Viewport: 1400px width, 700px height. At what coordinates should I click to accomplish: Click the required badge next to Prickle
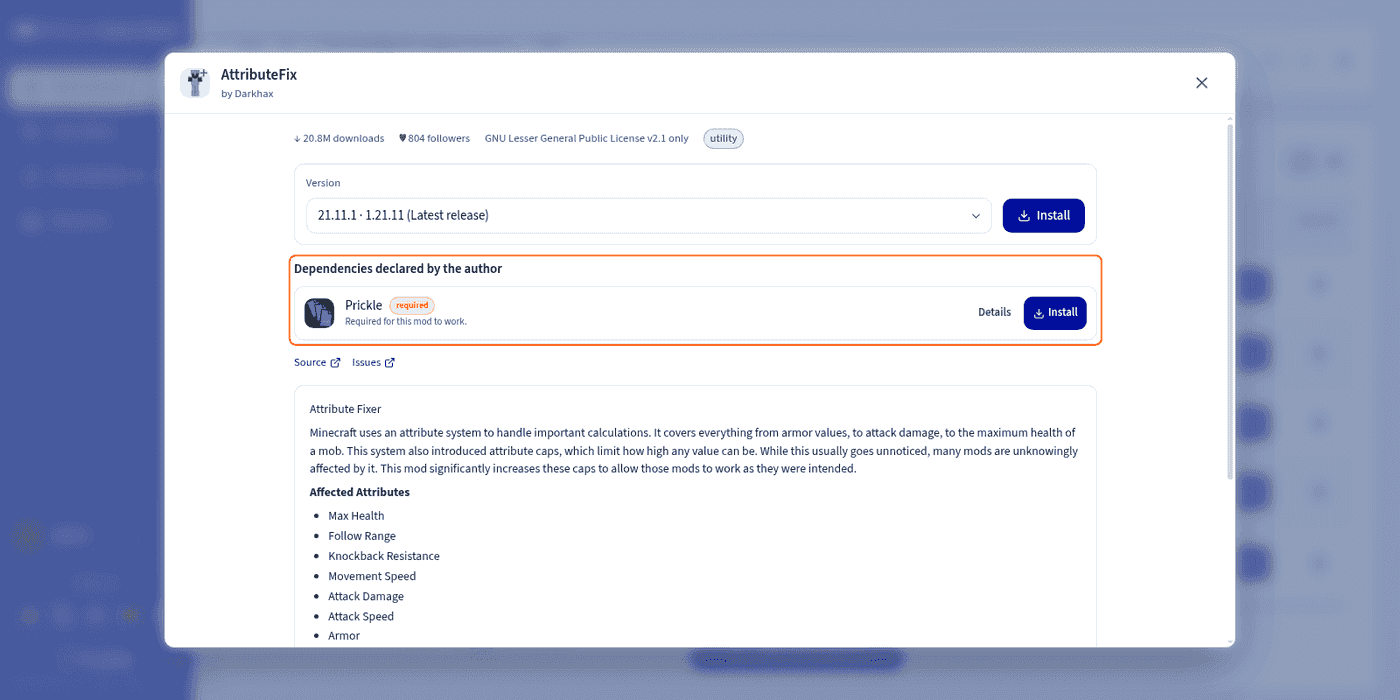pos(412,305)
